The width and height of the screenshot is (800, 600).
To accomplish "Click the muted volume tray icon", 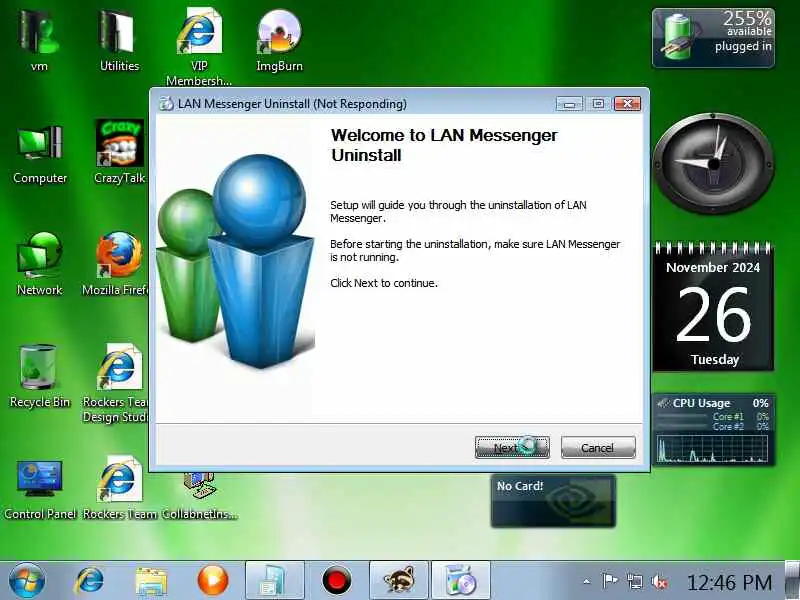I will [659, 581].
